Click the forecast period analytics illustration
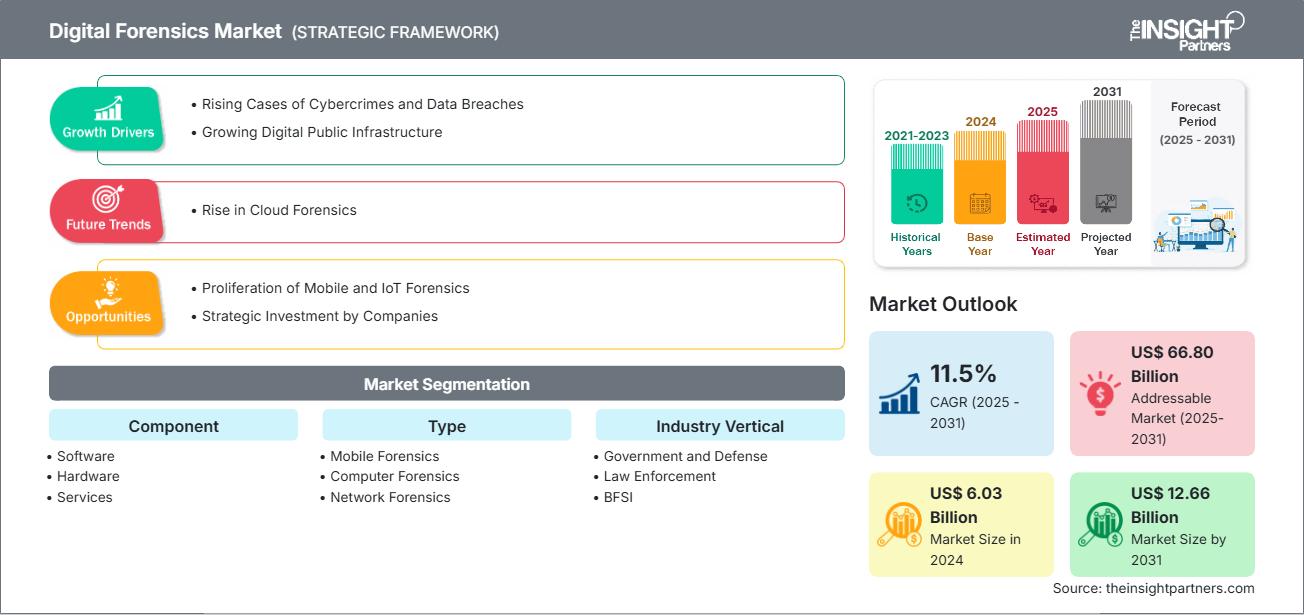The height and width of the screenshot is (615, 1304). click(x=1197, y=227)
